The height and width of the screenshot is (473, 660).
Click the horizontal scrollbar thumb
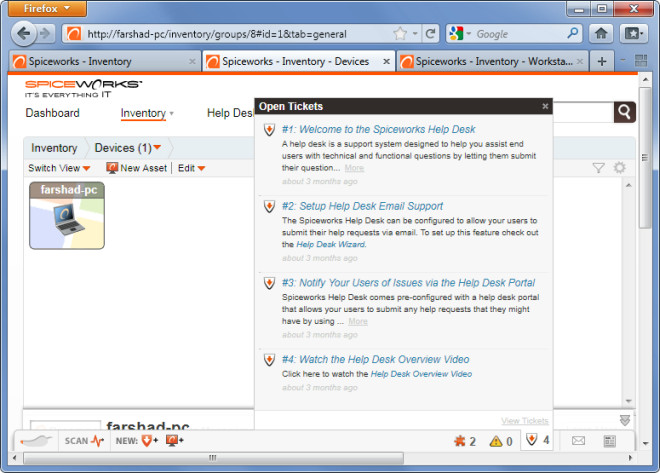point(213,457)
